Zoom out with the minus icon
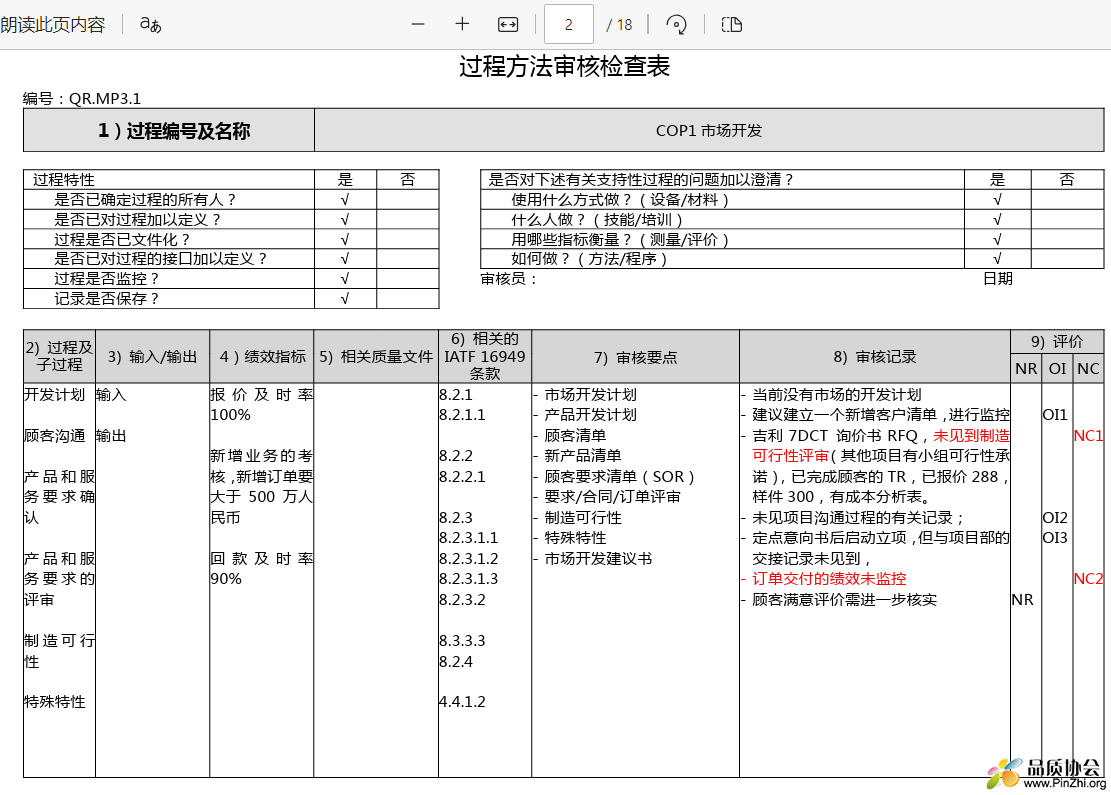Screen dimensions: 1111x795 (418, 25)
